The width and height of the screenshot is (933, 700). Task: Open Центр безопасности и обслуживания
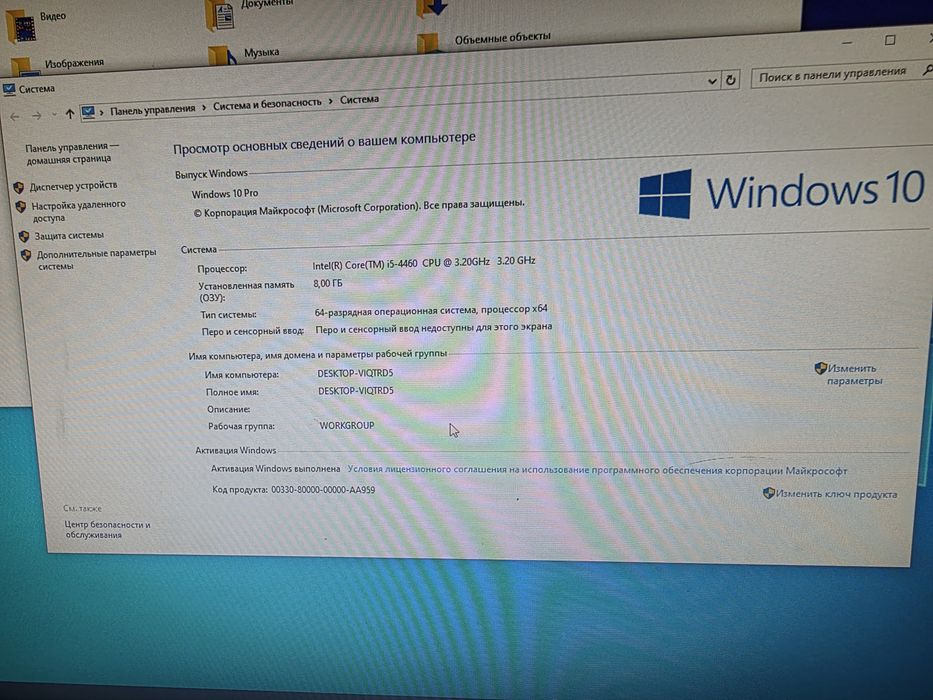(x=107, y=529)
